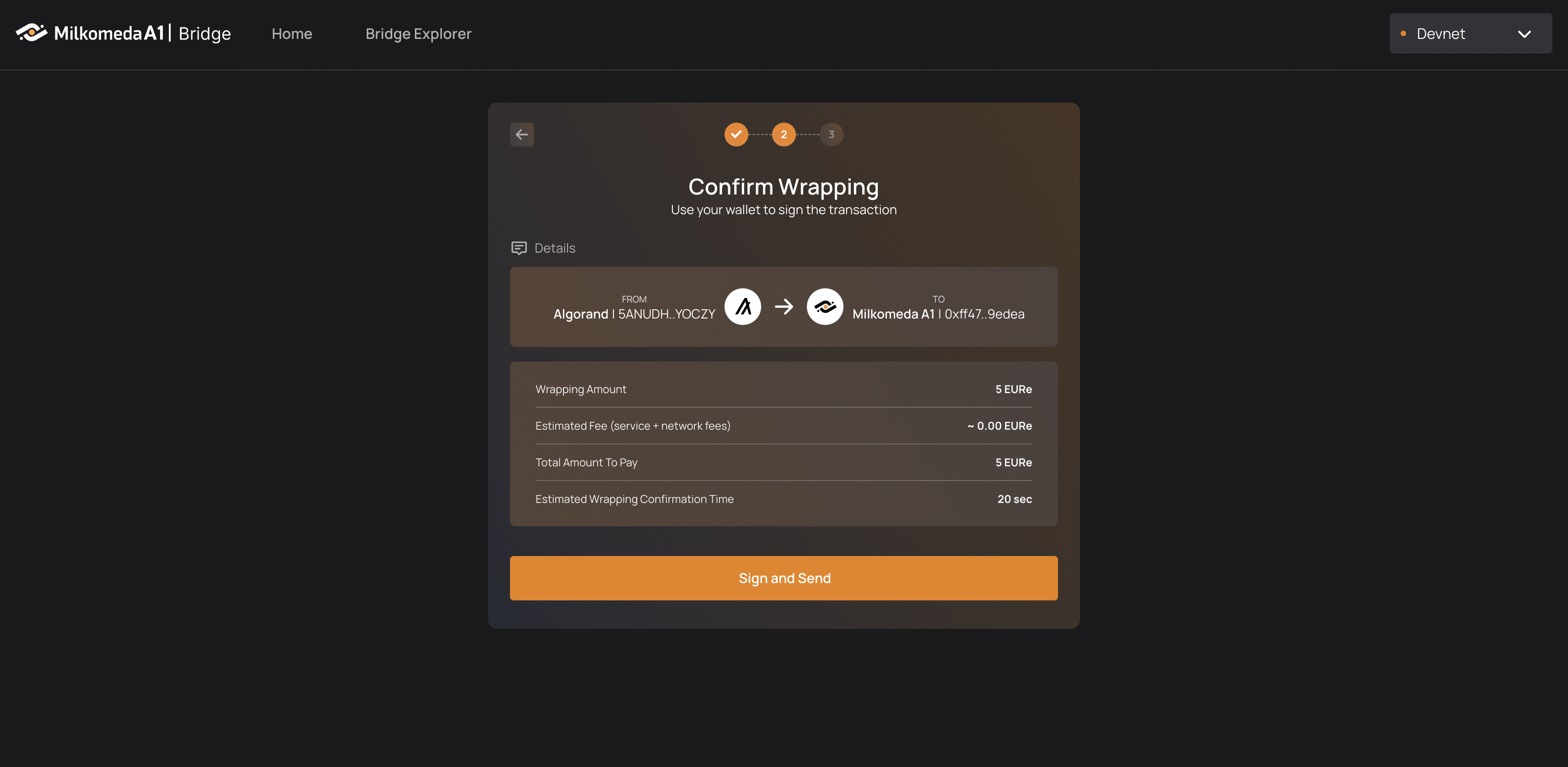Click source address 5ANUDH..YOCZY
Image resolution: width=1568 pixels, height=767 pixels.
[666, 314]
